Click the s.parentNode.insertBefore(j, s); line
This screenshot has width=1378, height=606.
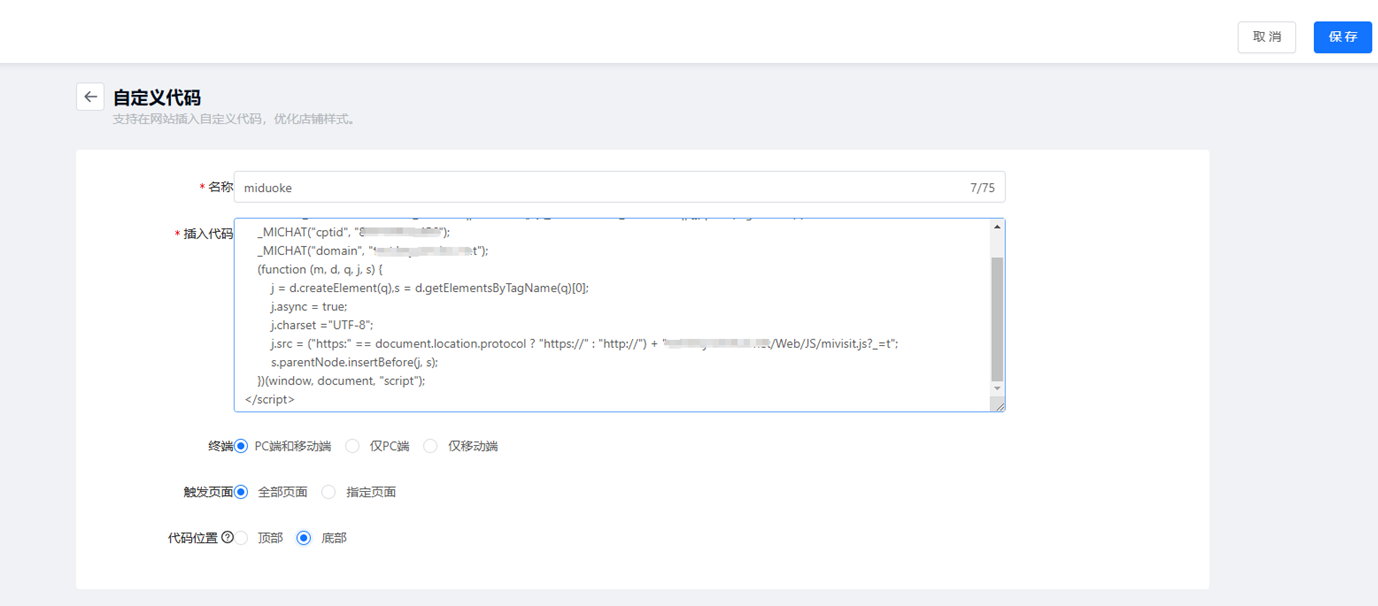(354, 362)
